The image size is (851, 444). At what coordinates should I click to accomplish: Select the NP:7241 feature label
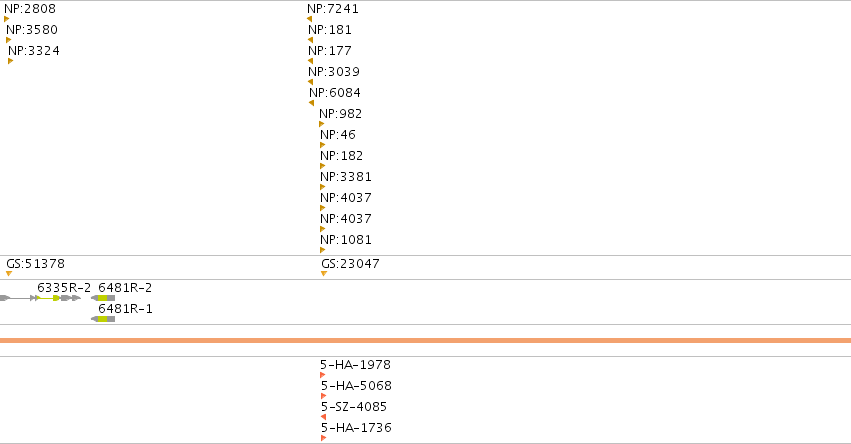333,9
